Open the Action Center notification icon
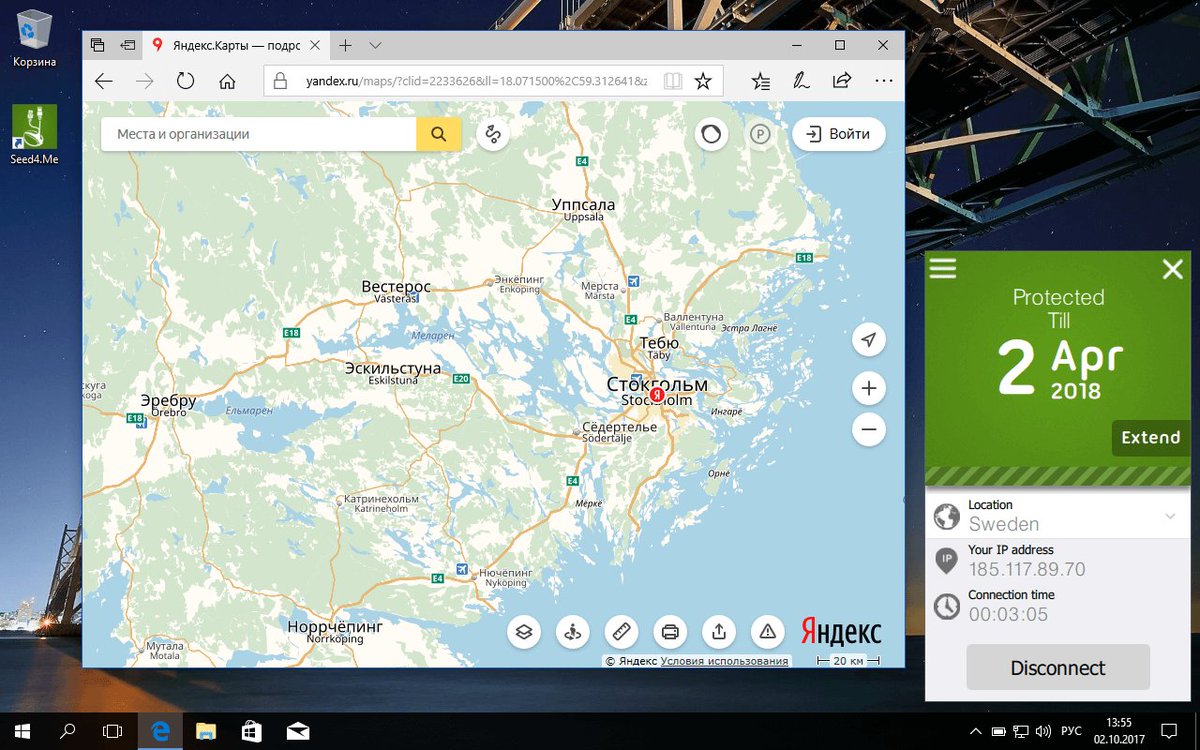Viewport: 1200px width, 750px height. [1168, 731]
